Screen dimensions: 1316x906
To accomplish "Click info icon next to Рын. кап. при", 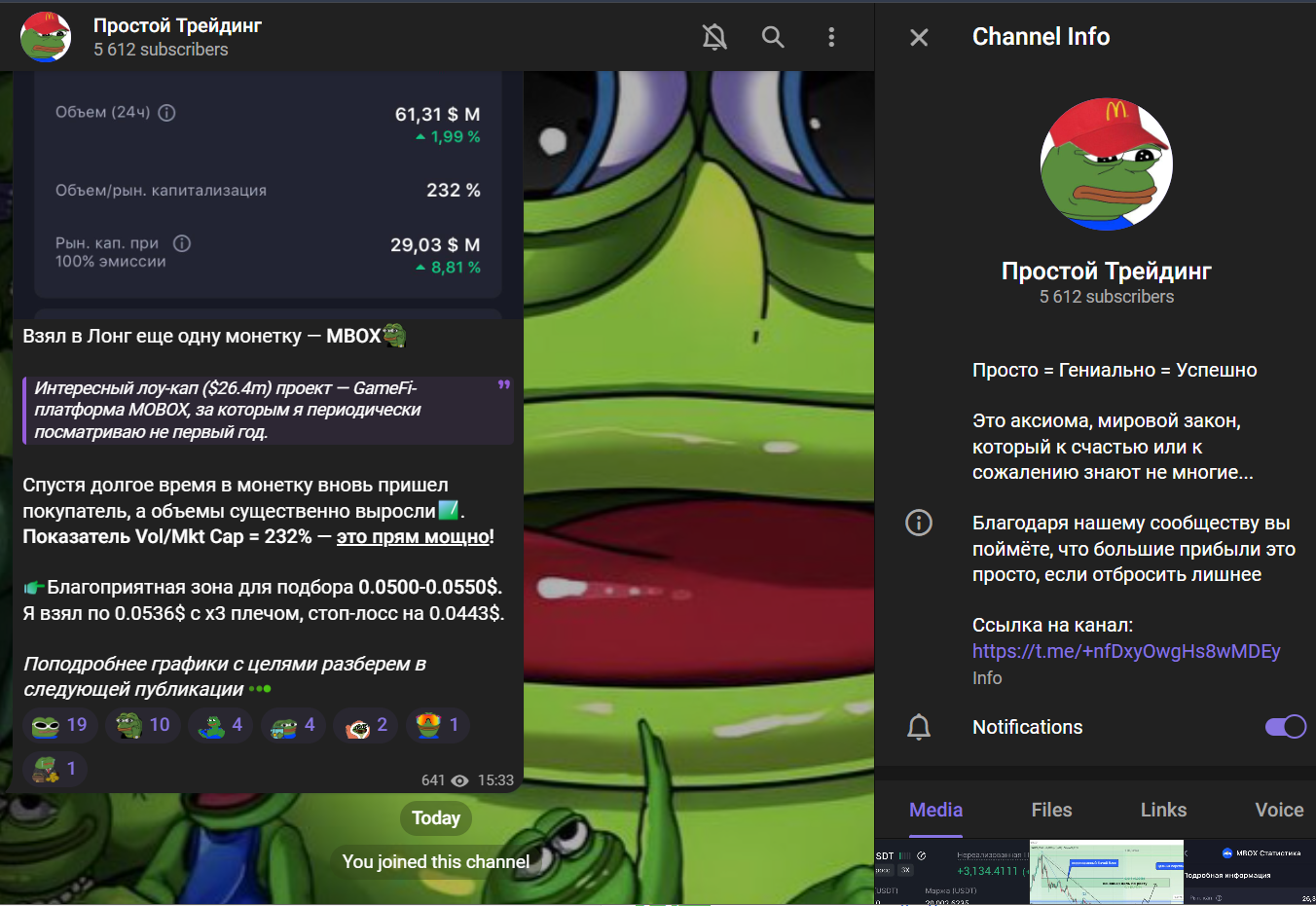I will click(182, 243).
